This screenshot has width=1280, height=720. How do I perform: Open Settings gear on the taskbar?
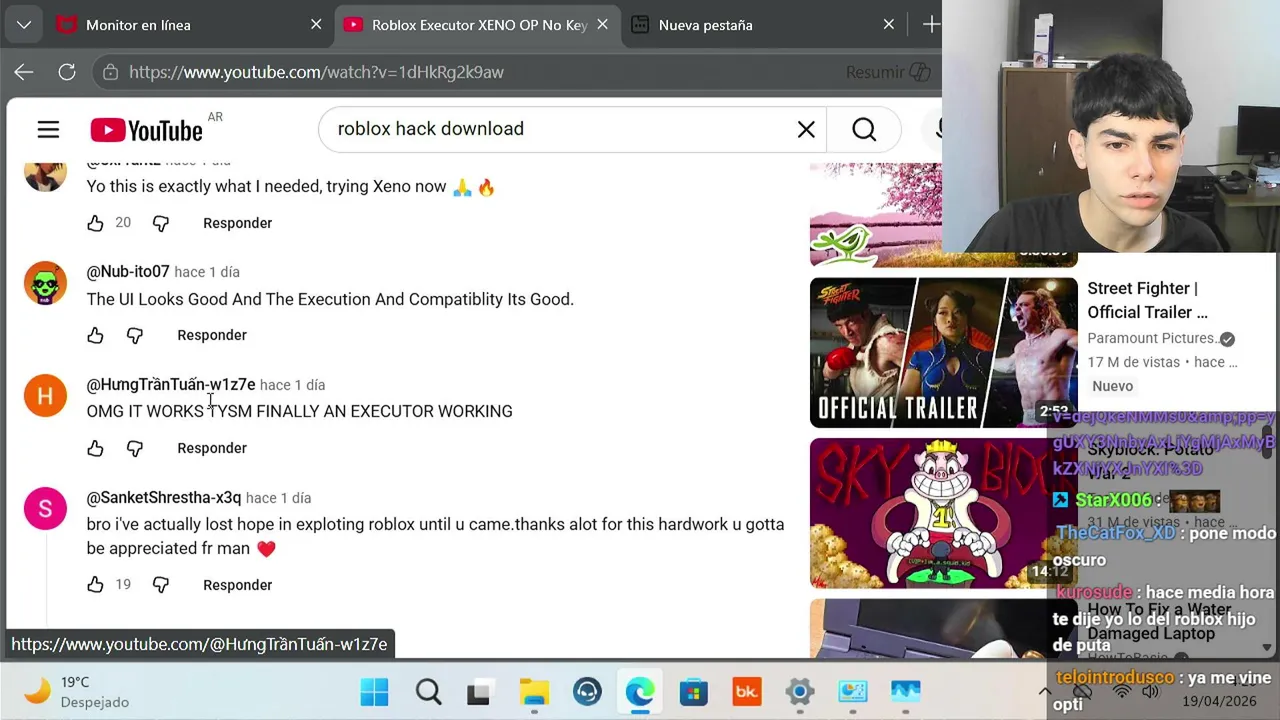click(x=799, y=692)
